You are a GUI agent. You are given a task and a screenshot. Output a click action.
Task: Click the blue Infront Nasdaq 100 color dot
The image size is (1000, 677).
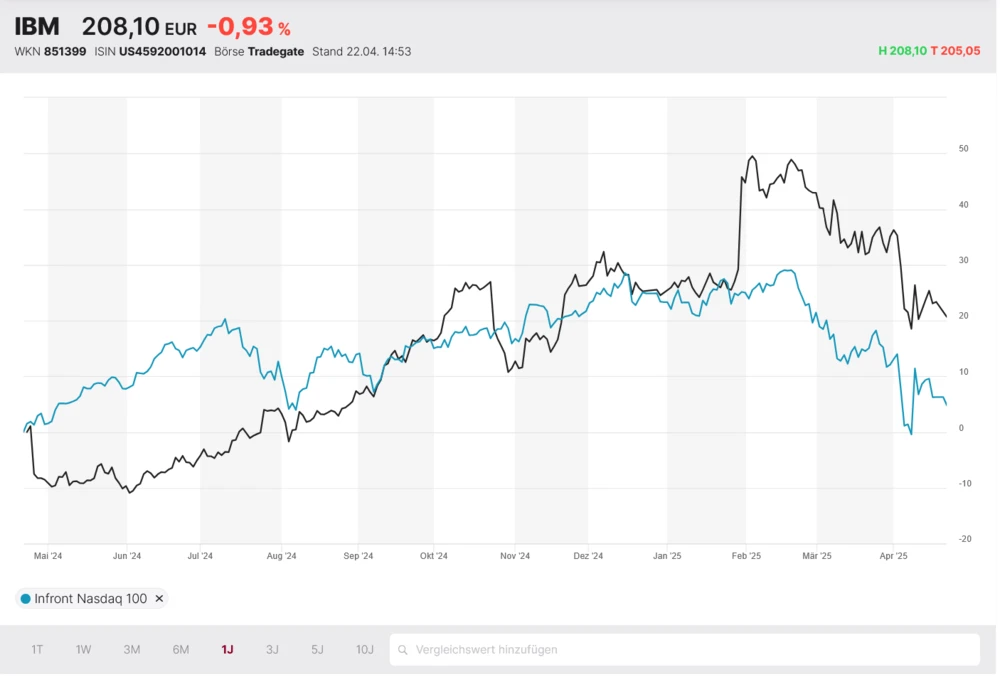click(25, 599)
